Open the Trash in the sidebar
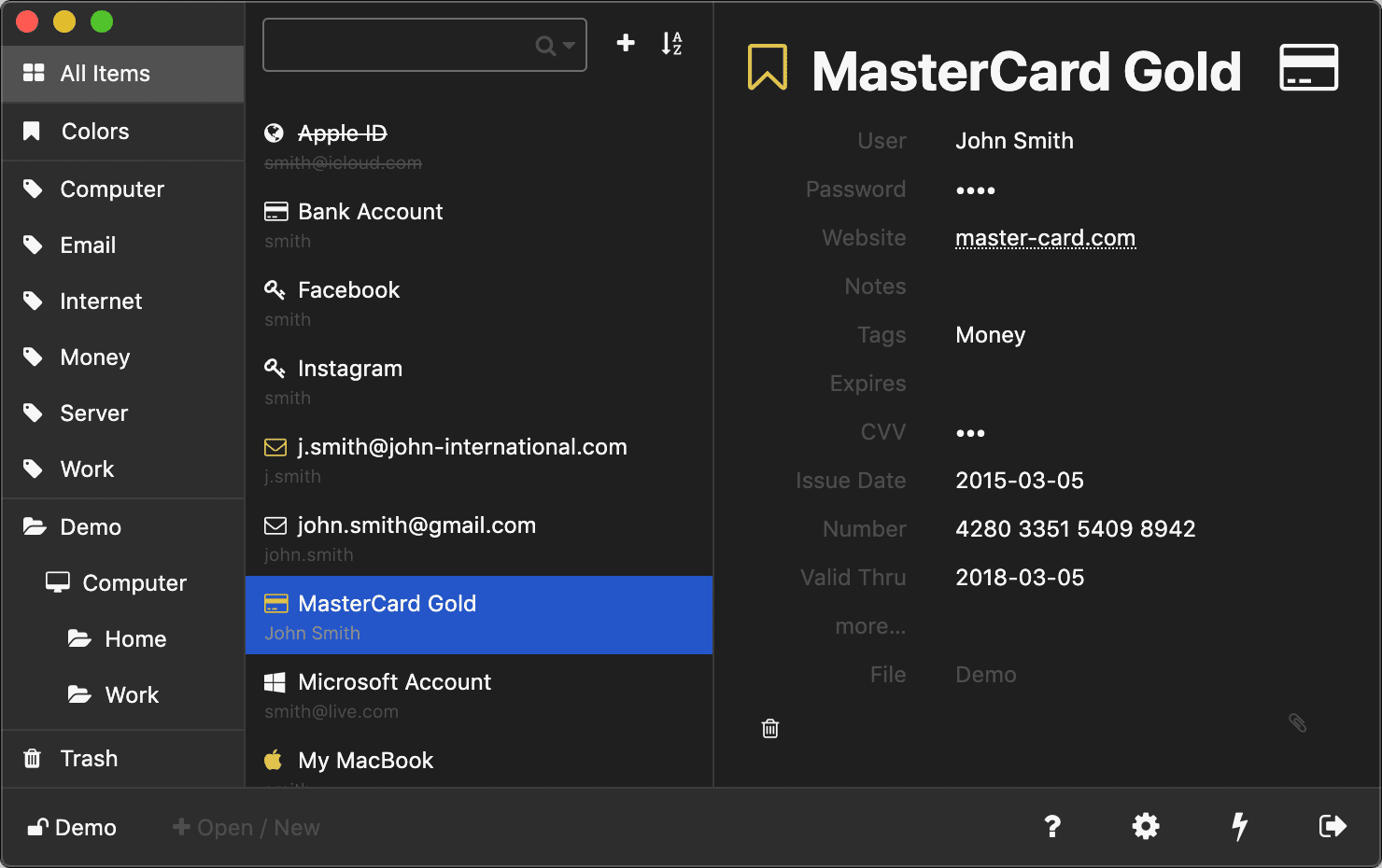Screen dimensions: 1382x868 123,759
